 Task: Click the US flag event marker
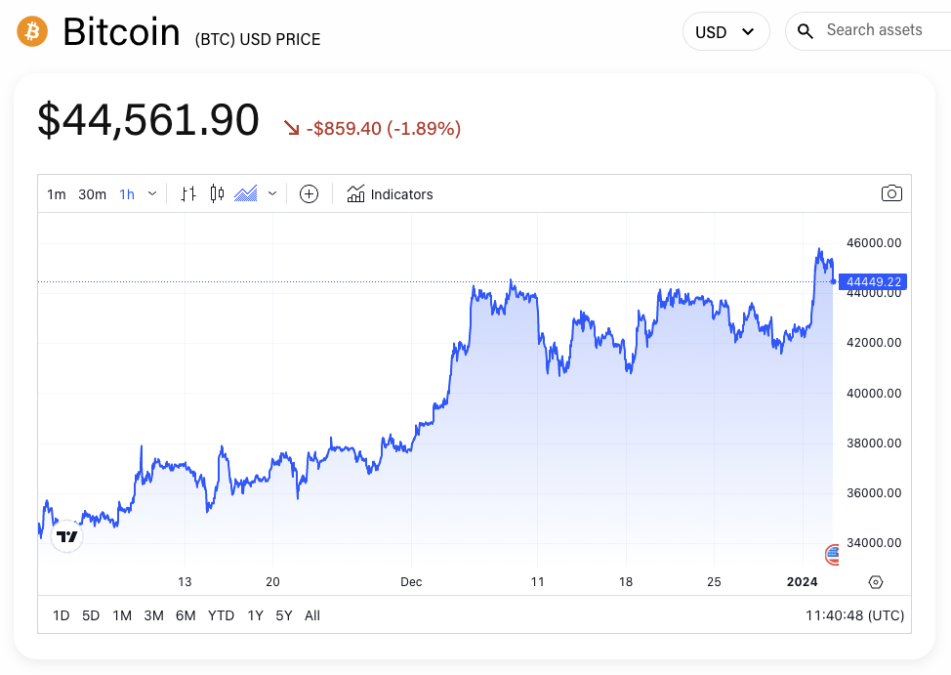[x=832, y=553]
